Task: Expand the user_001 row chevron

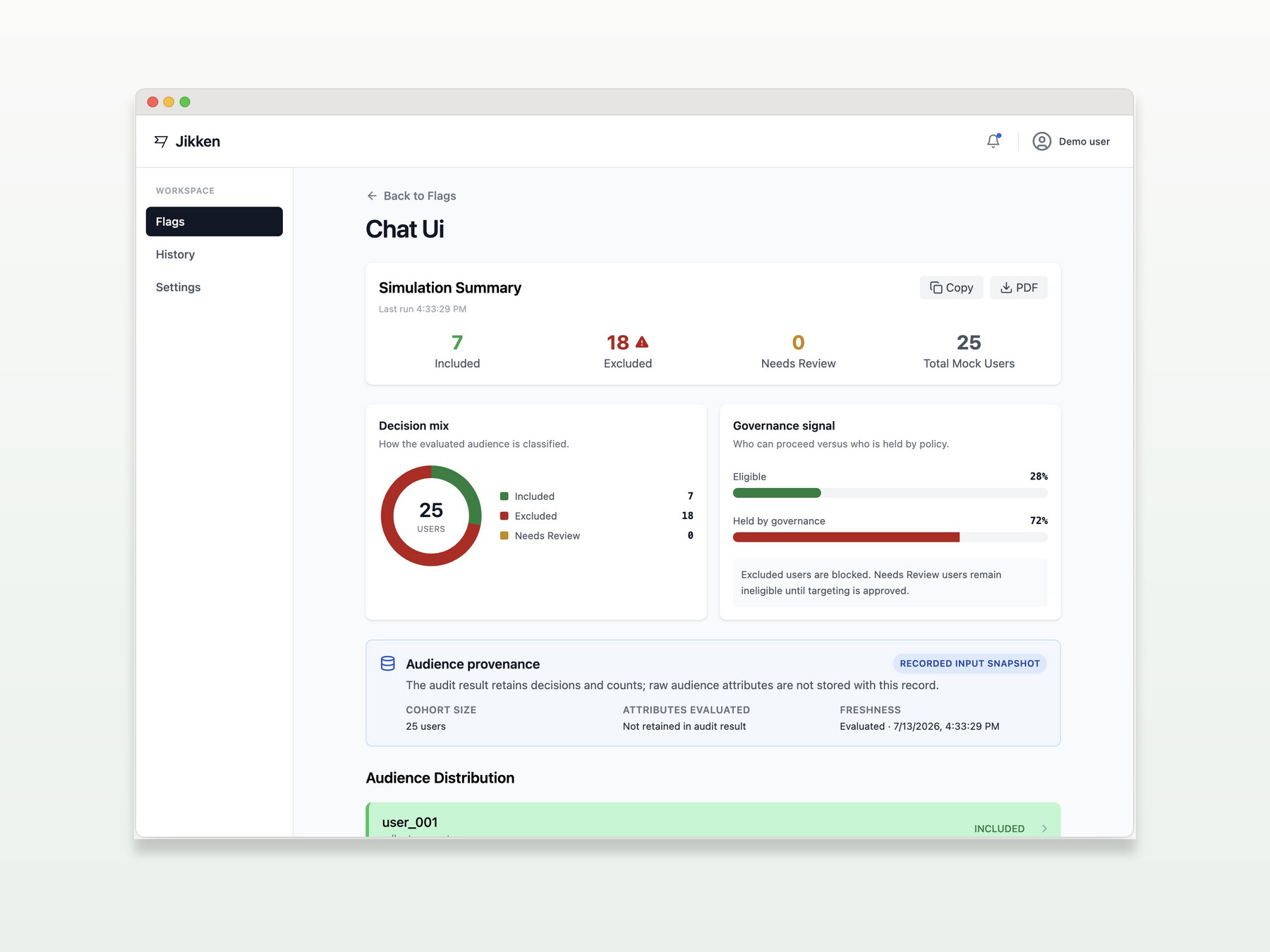Action: [1044, 829]
